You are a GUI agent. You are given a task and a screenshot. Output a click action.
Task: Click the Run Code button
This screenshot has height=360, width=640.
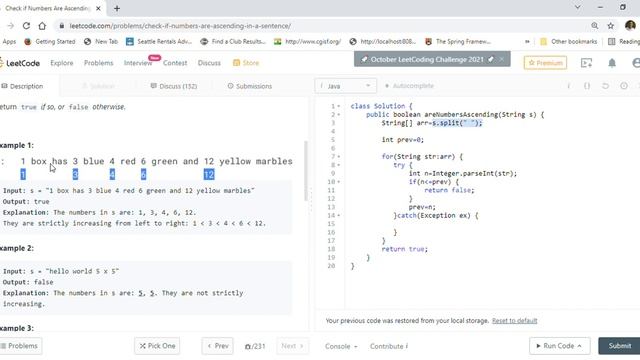pyautogui.click(x=560, y=346)
